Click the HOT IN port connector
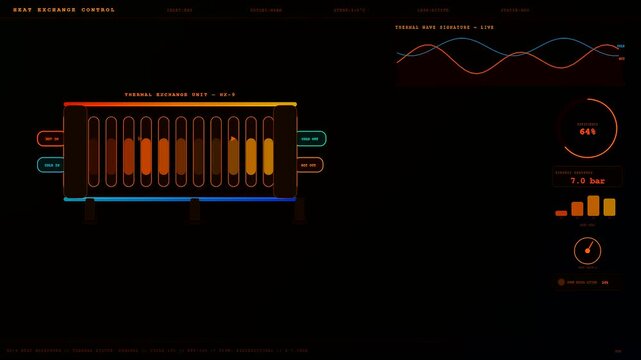Viewport: 641px width, 360px height. [51, 139]
